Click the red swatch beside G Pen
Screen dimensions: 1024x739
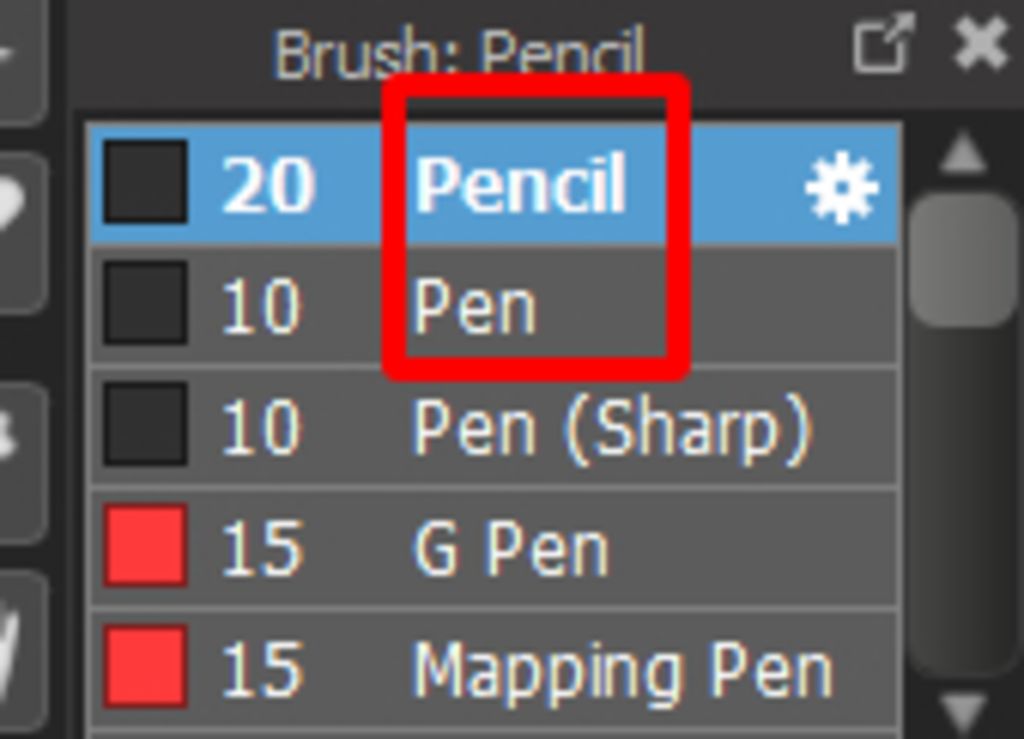click(x=146, y=546)
